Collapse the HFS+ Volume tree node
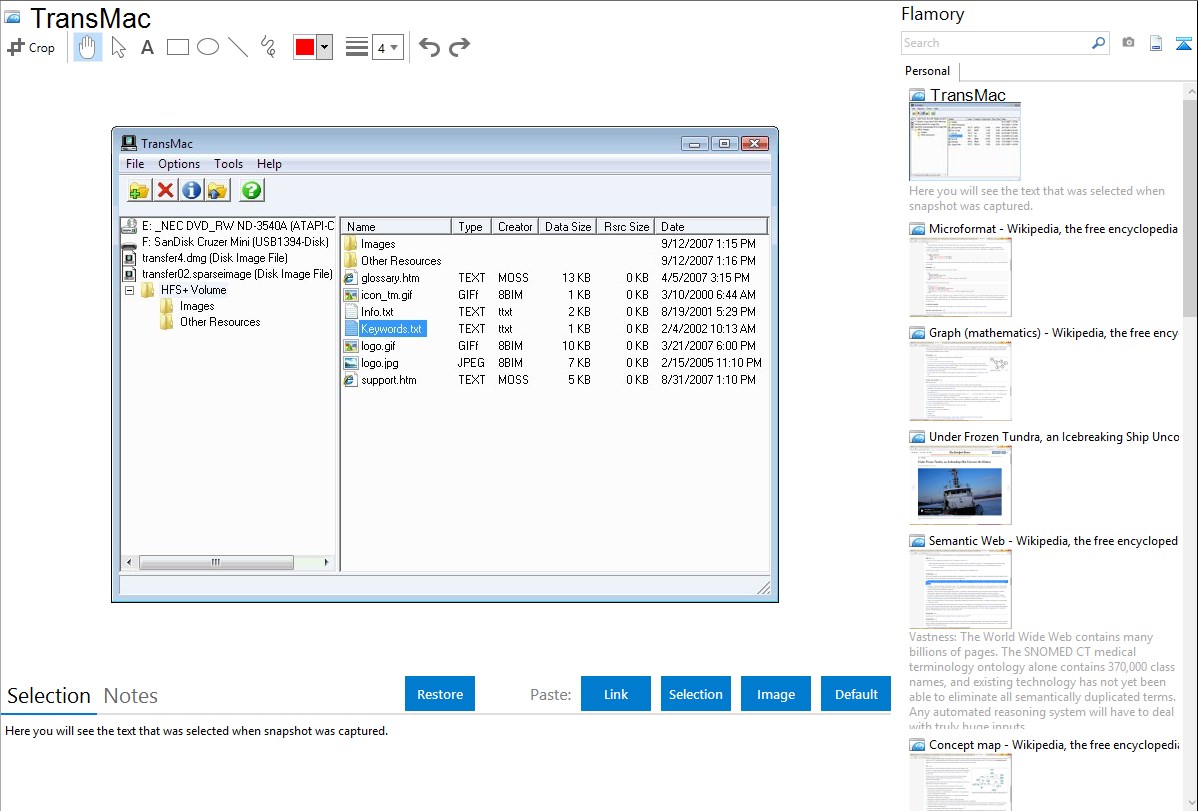1198x811 pixels. click(x=130, y=290)
